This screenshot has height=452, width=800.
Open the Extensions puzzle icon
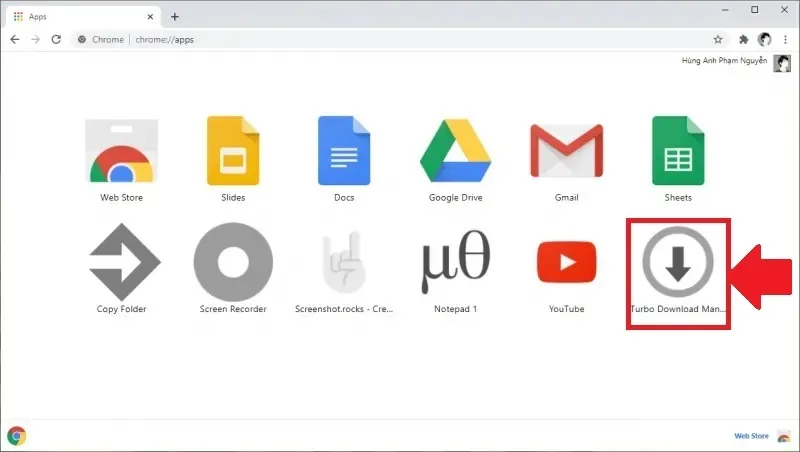coord(743,39)
